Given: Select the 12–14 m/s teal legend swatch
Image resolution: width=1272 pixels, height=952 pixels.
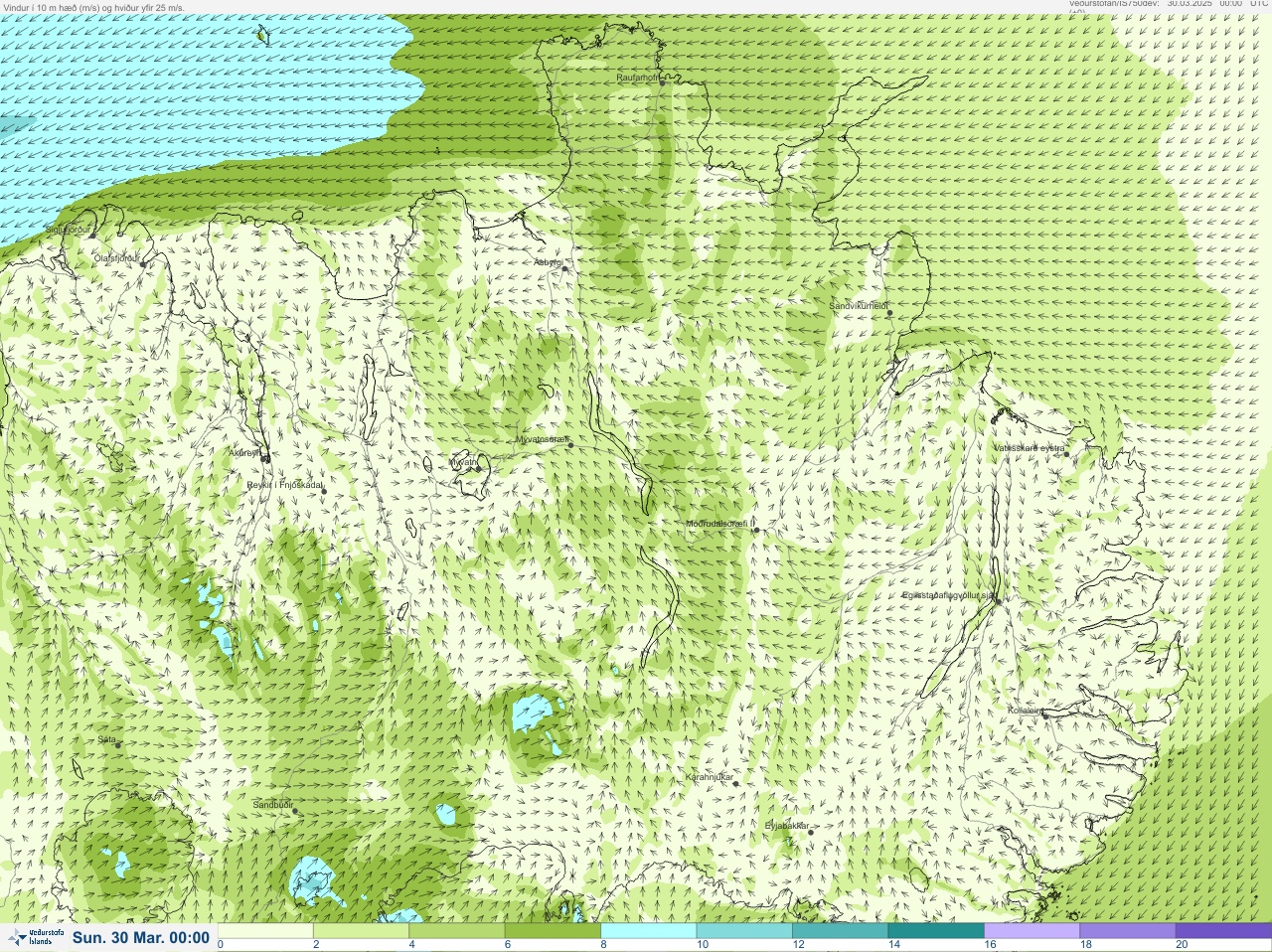Looking at the screenshot, I should (840, 931).
